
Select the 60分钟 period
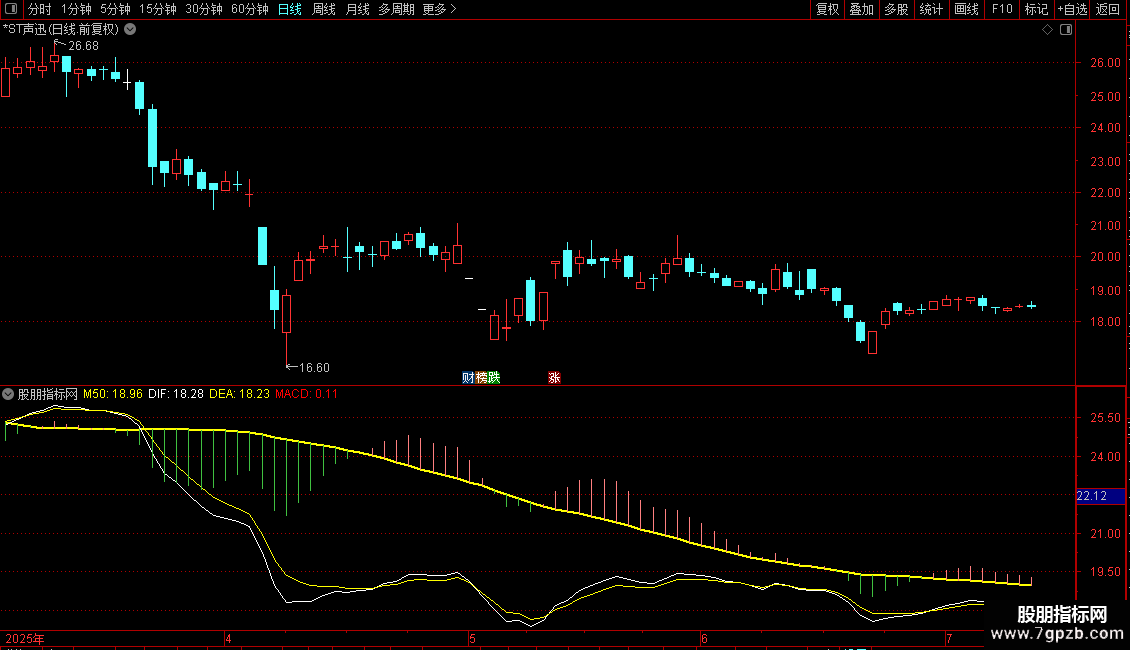(249, 9)
